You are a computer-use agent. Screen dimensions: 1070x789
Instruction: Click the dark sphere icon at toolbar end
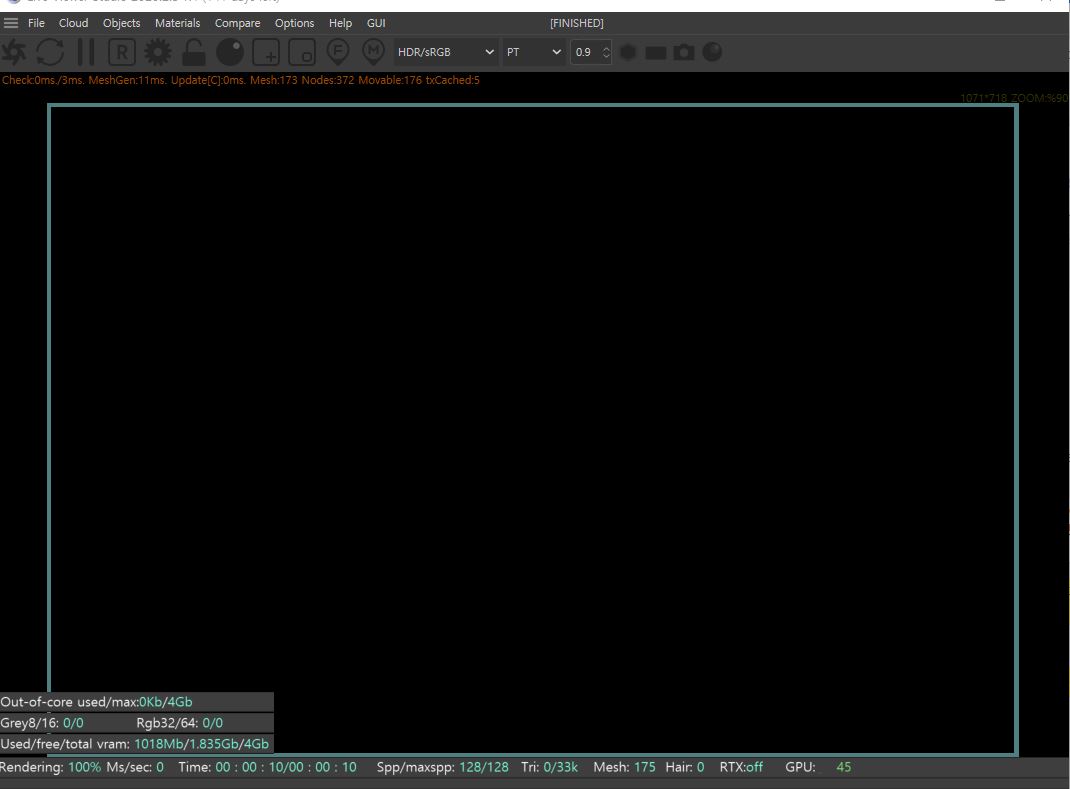[712, 53]
